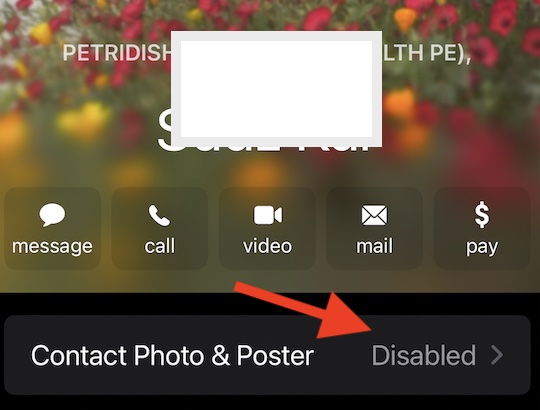540x410 pixels.
Task: Tap the phone handset call icon
Action: (x=159, y=215)
